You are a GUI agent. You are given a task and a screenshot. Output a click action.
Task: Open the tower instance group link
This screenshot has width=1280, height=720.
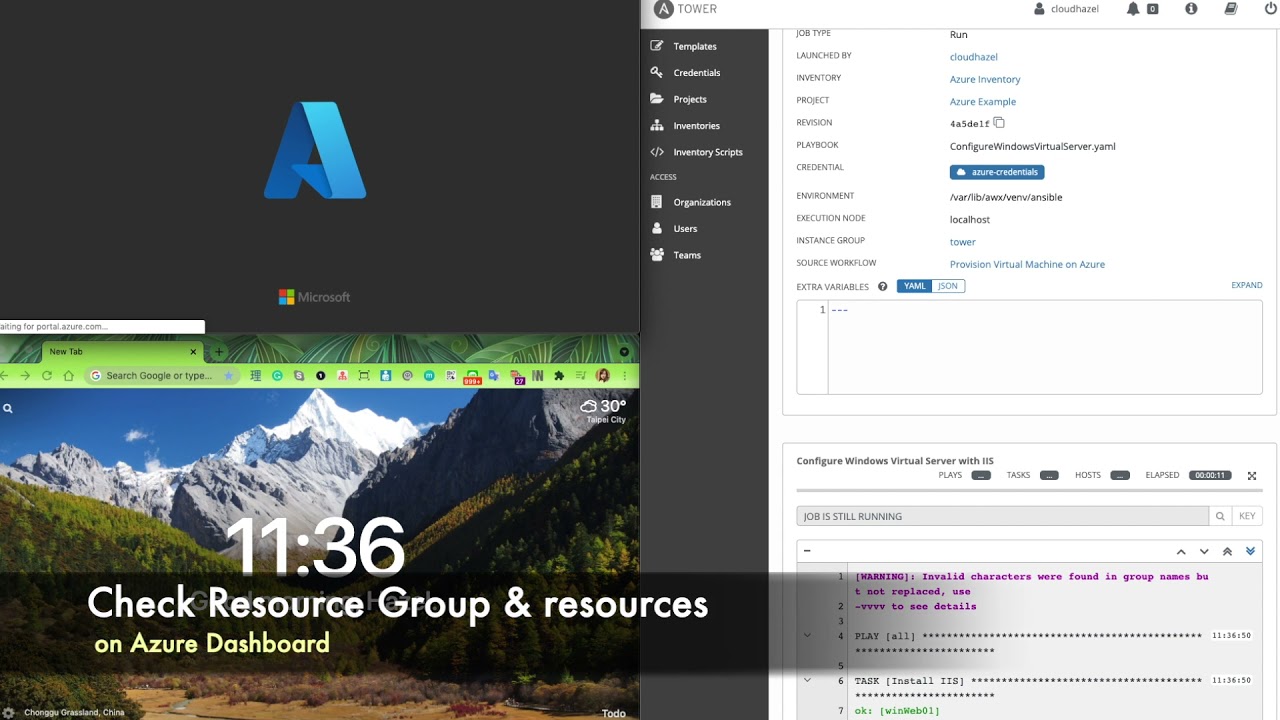[x=962, y=242]
